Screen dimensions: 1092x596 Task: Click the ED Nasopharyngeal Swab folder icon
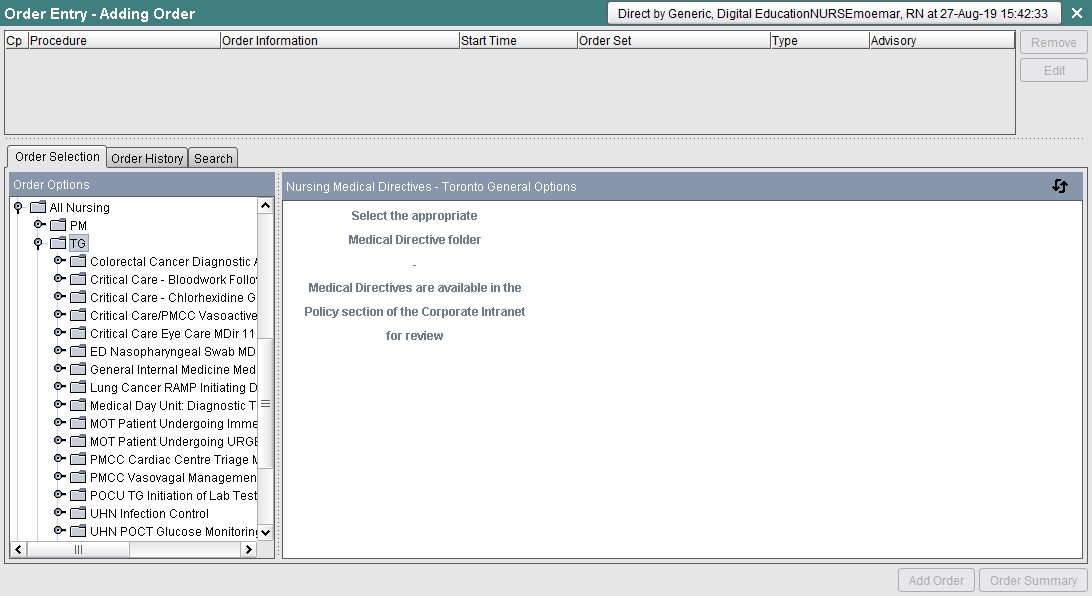[79, 352]
